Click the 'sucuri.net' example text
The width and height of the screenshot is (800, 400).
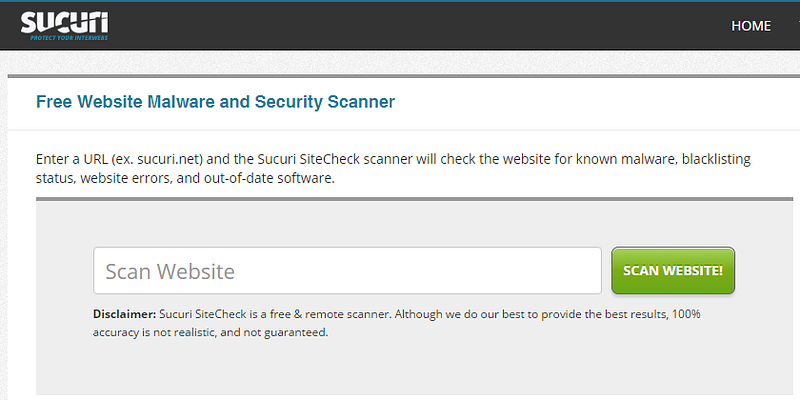coord(174,159)
